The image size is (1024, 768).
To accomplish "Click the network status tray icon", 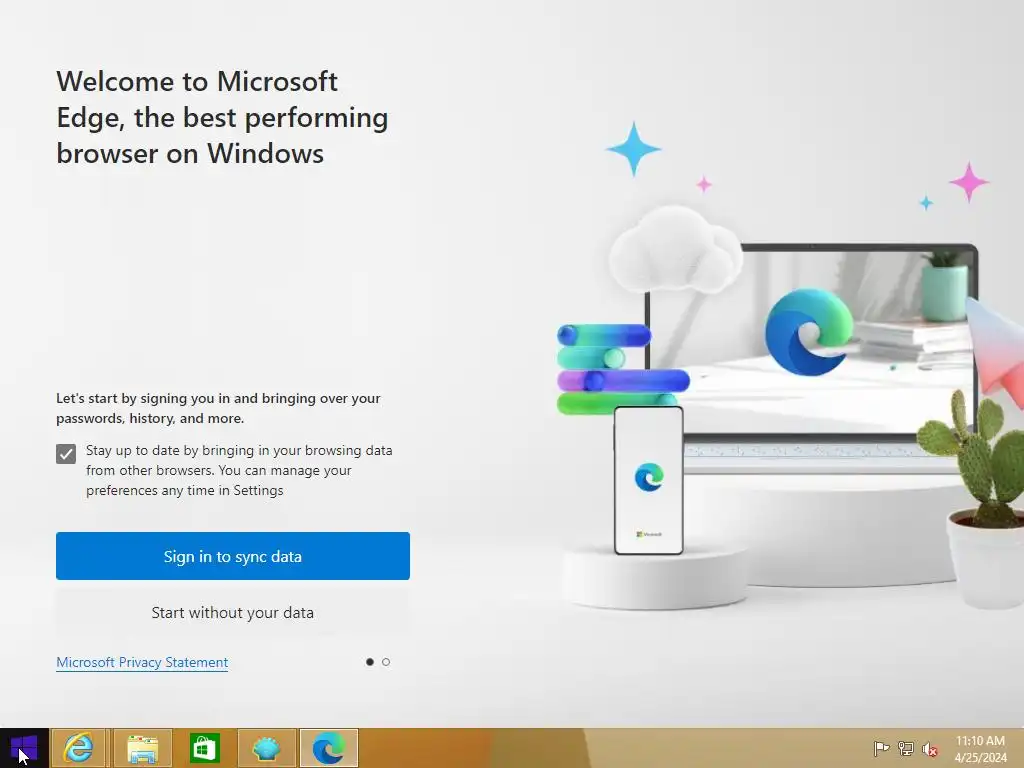I will tap(906, 748).
